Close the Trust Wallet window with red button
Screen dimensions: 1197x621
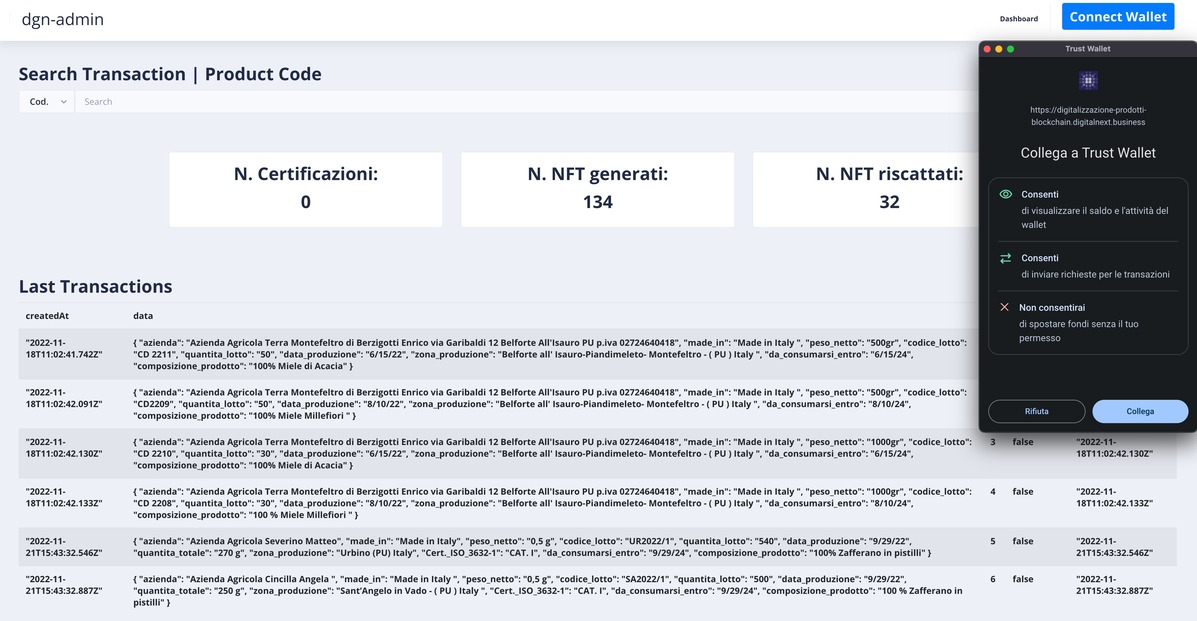[987, 48]
